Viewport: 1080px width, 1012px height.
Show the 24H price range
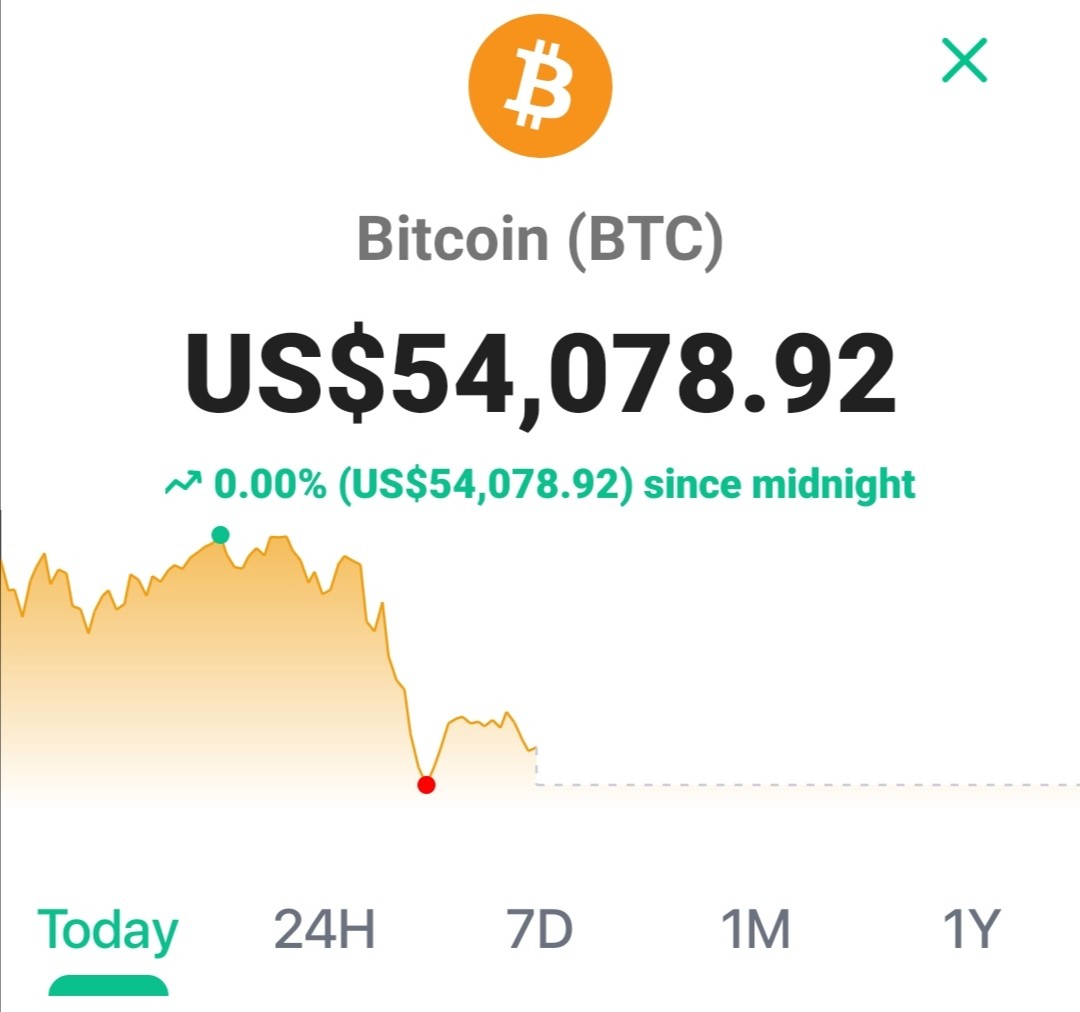(x=324, y=929)
